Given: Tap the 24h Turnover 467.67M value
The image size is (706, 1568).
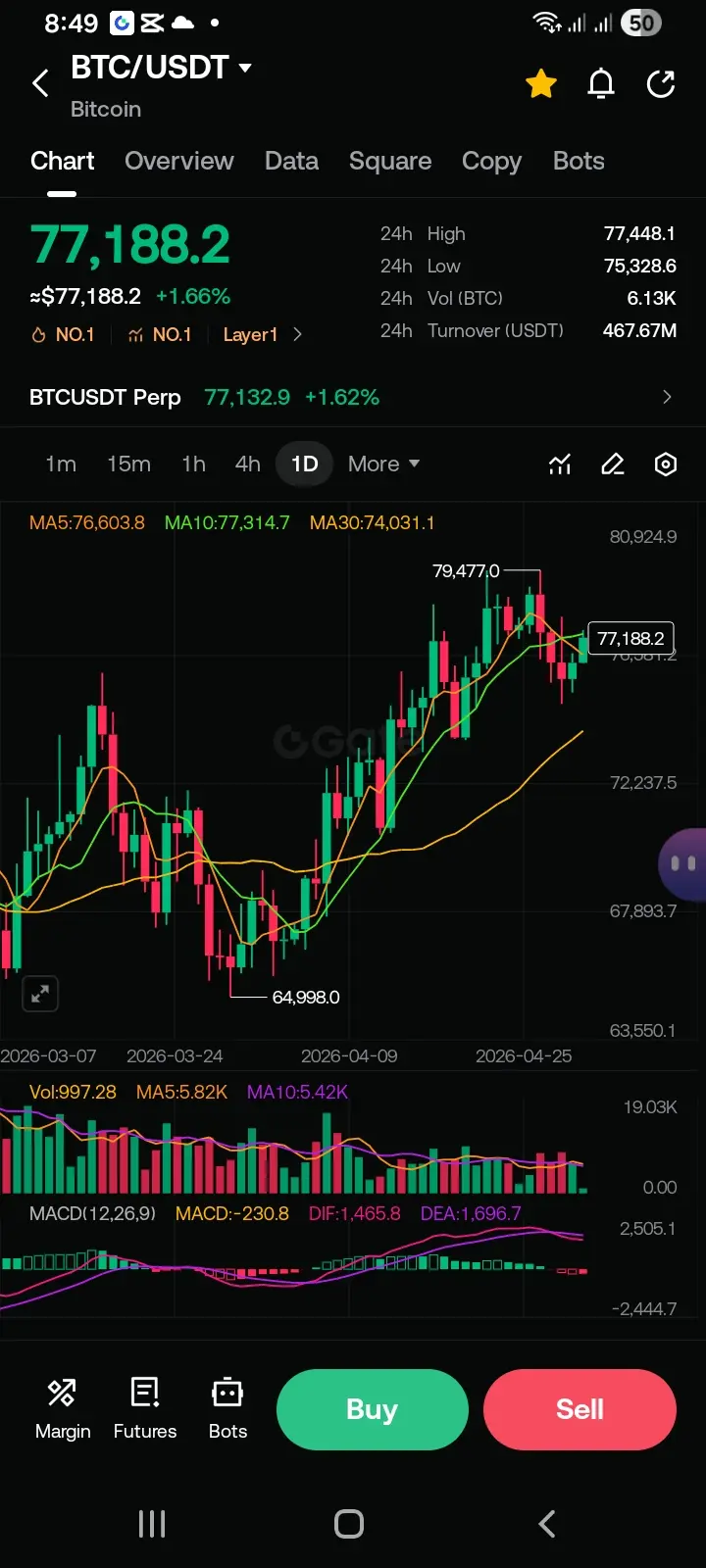Looking at the screenshot, I should click(639, 330).
